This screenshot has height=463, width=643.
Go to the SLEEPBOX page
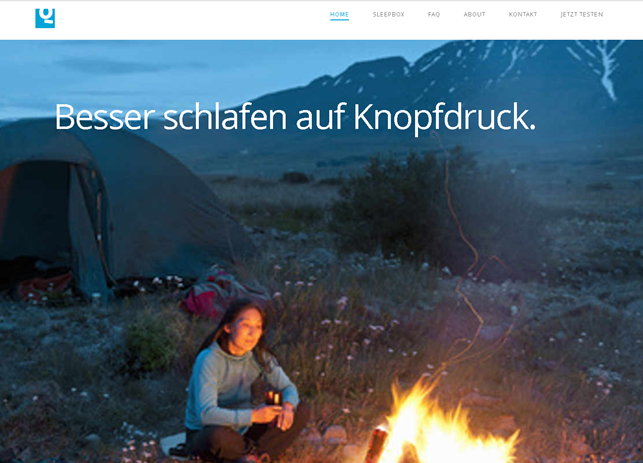[x=388, y=14]
